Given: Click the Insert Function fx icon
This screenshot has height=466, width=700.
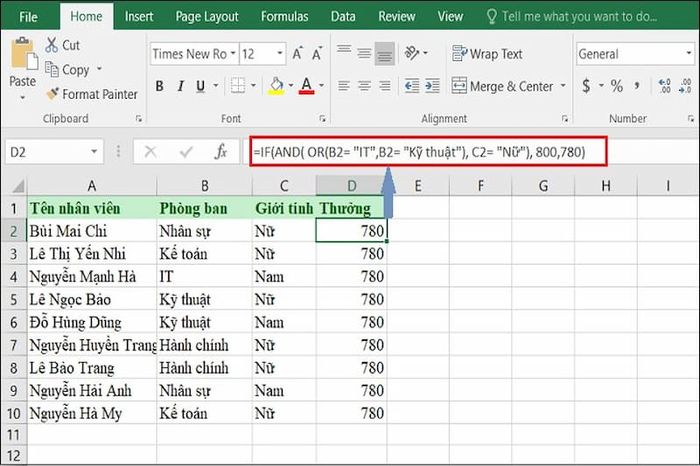Looking at the screenshot, I should [x=221, y=152].
